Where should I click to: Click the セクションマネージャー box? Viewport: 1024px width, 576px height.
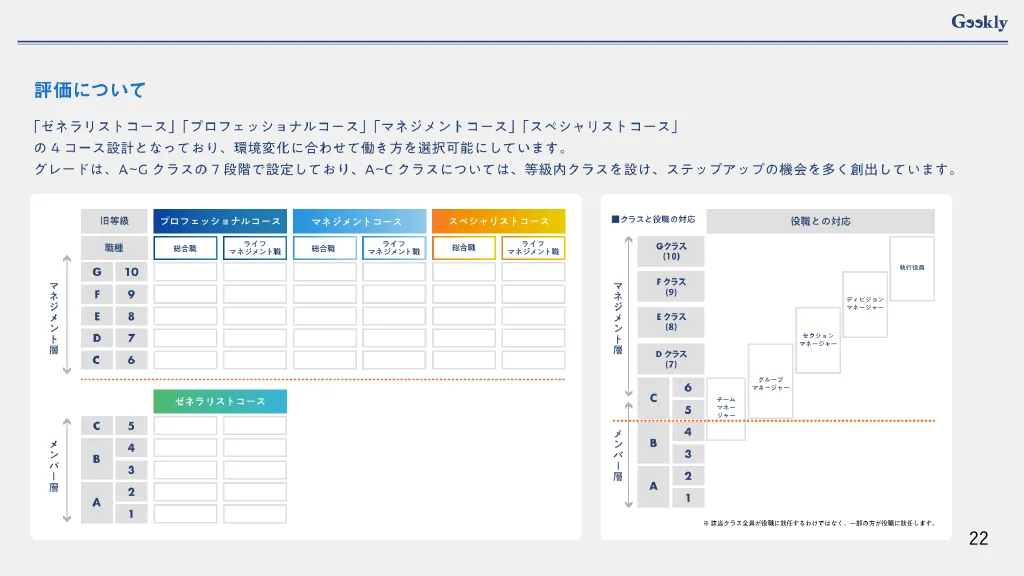pyautogui.click(x=818, y=340)
